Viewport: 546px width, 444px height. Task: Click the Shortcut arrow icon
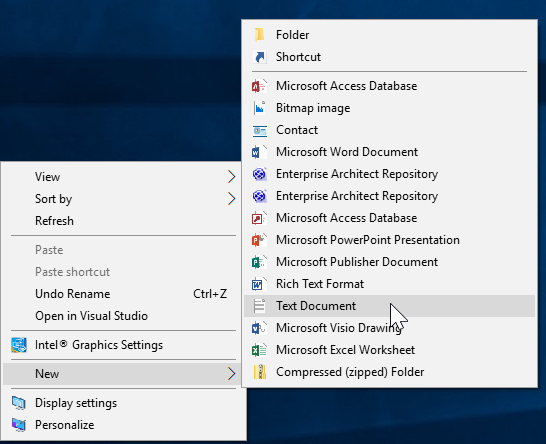[x=259, y=57]
